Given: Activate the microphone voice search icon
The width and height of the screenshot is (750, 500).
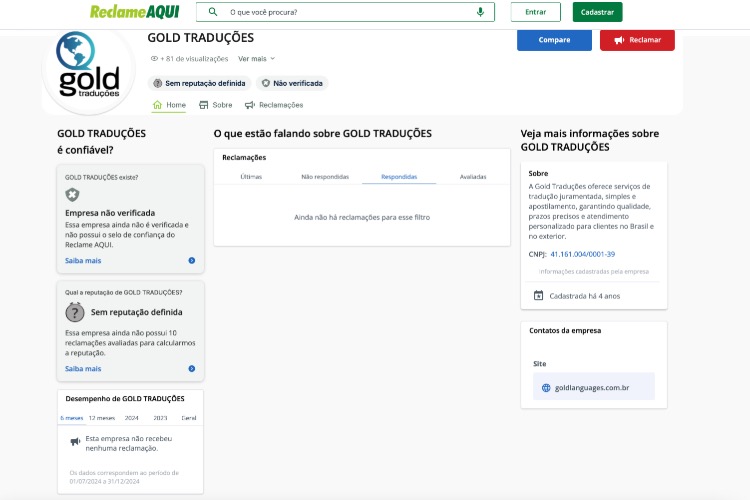Looking at the screenshot, I should pos(480,12).
